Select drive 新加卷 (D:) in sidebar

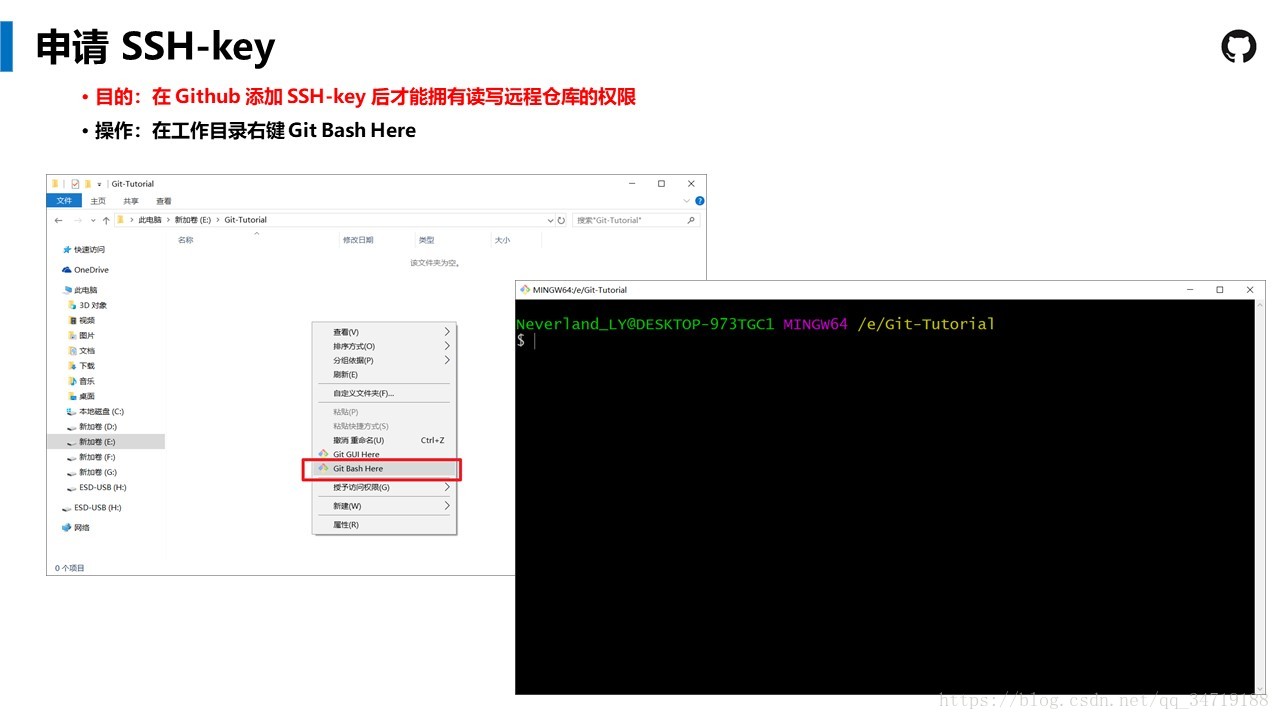tap(98, 427)
